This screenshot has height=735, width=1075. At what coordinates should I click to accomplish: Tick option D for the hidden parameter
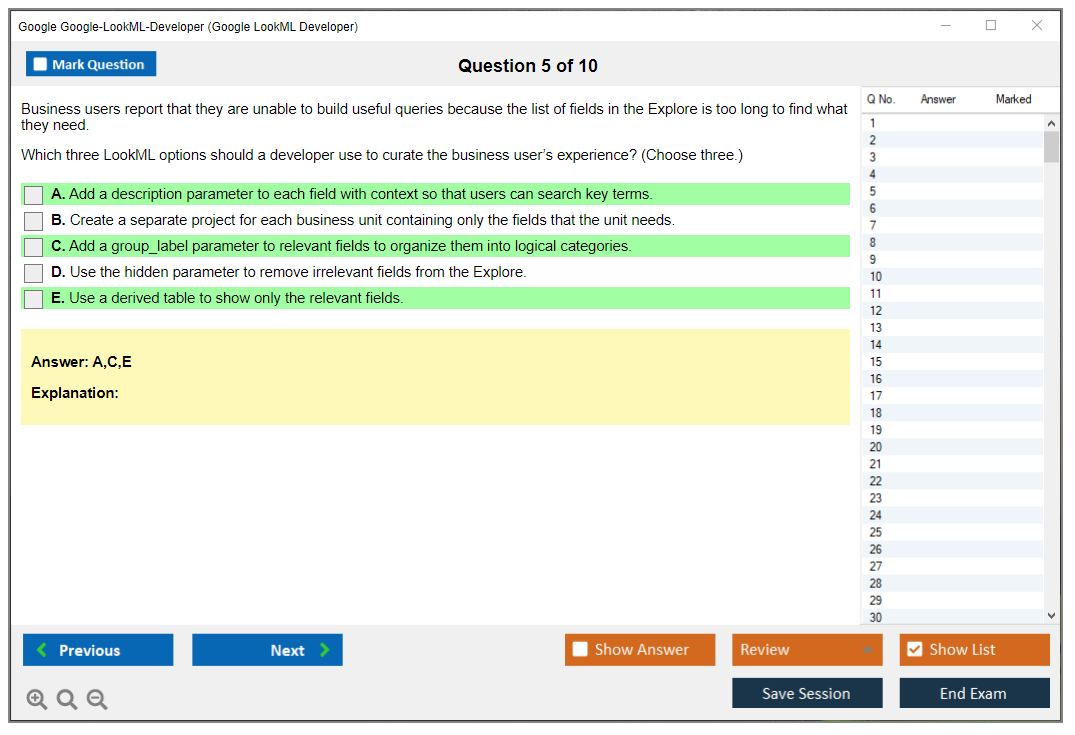point(34,273)
